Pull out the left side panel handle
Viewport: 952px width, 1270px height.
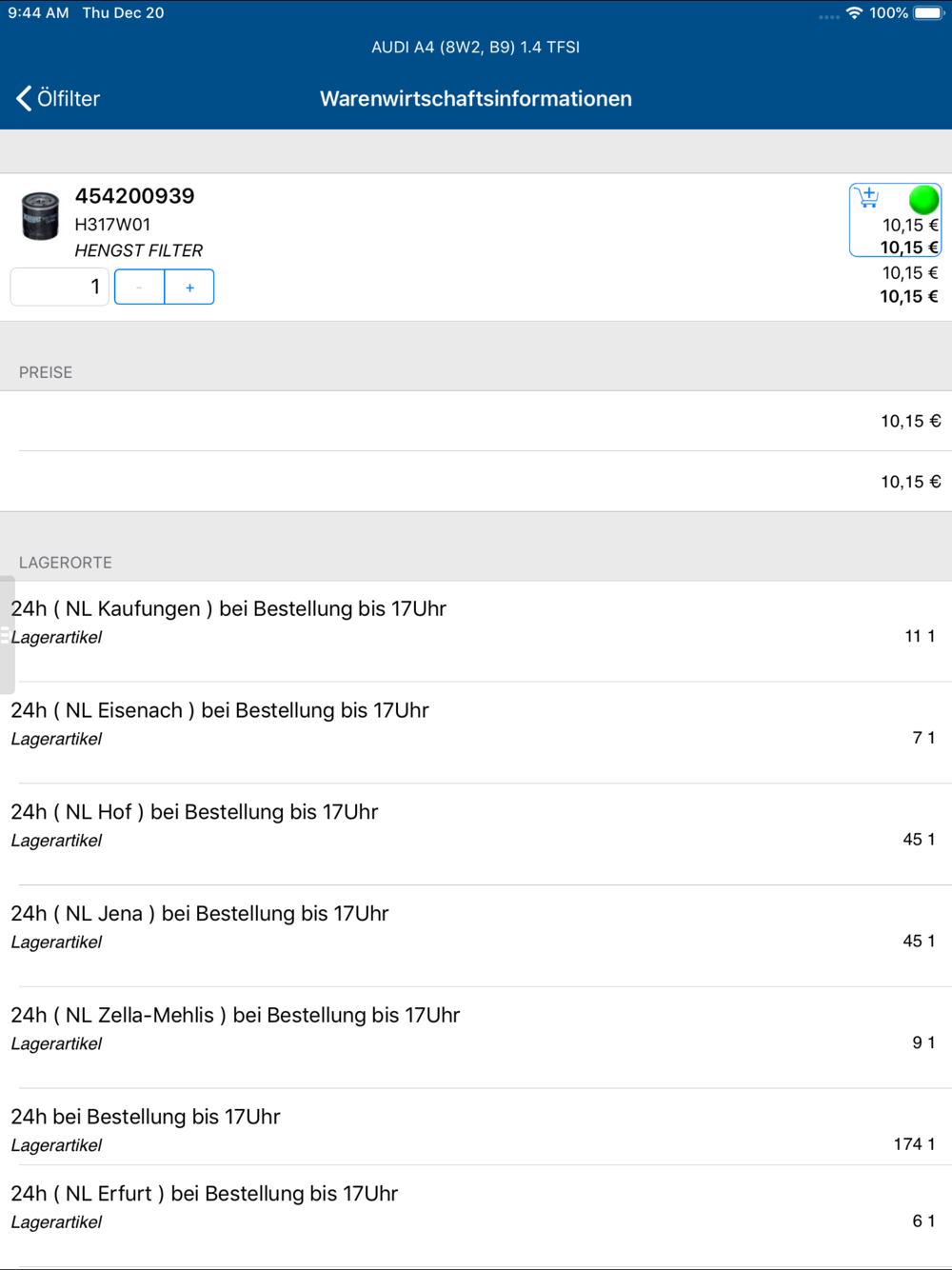[x=7, y=635]
